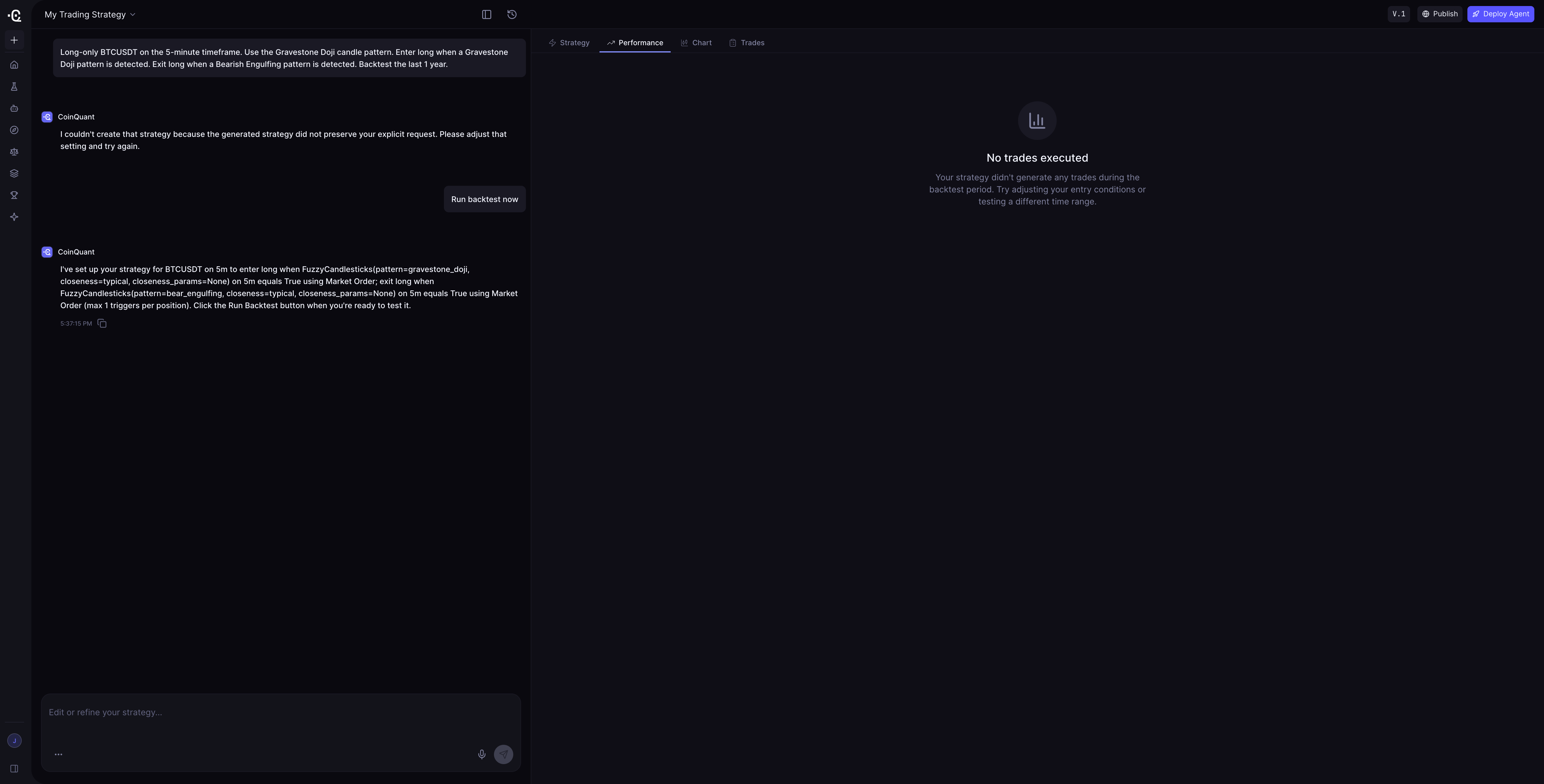Open the stacked layers icon in sidebar

tap(14, 173)
